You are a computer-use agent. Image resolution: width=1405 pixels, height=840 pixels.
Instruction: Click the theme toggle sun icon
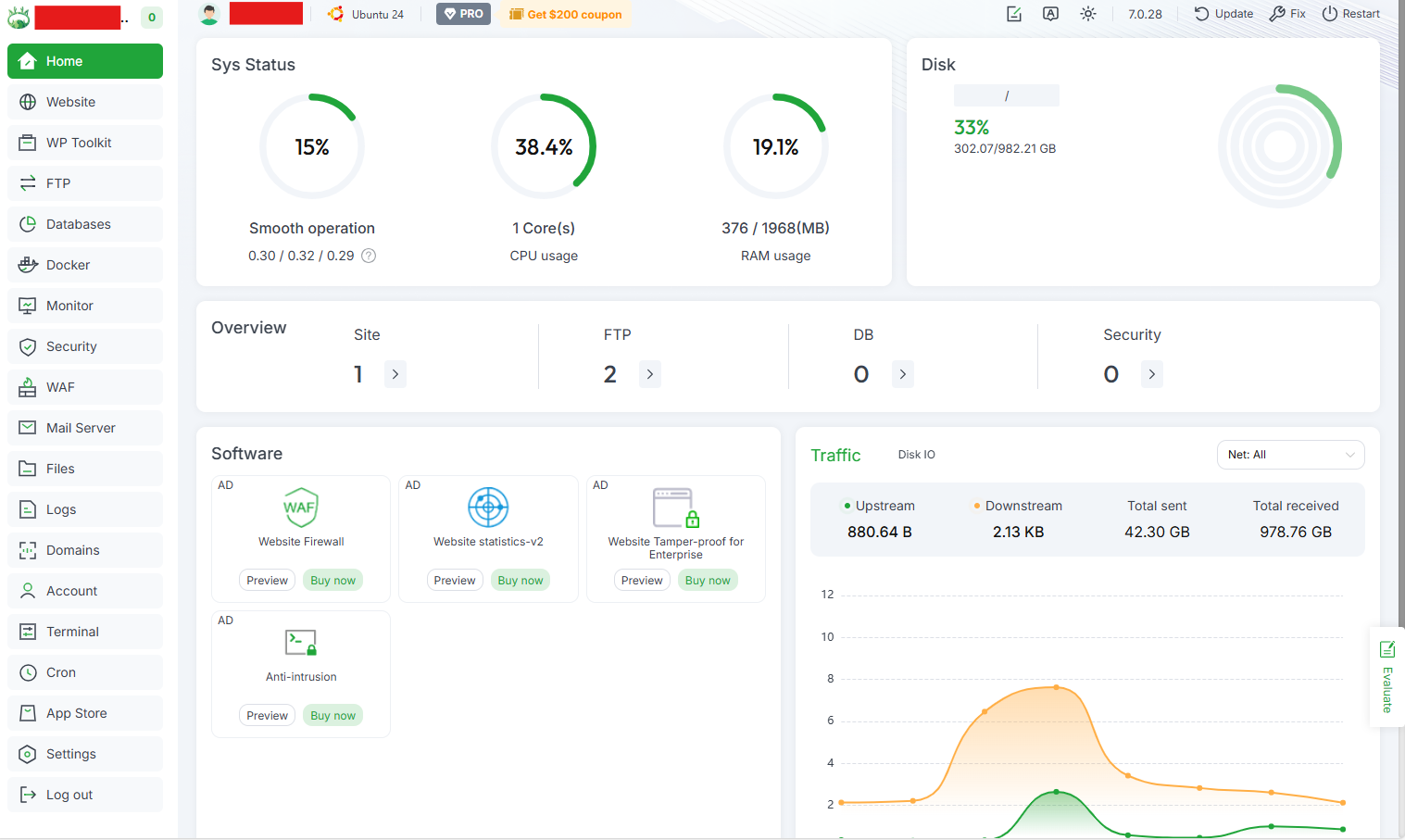tap(1088, 14)
